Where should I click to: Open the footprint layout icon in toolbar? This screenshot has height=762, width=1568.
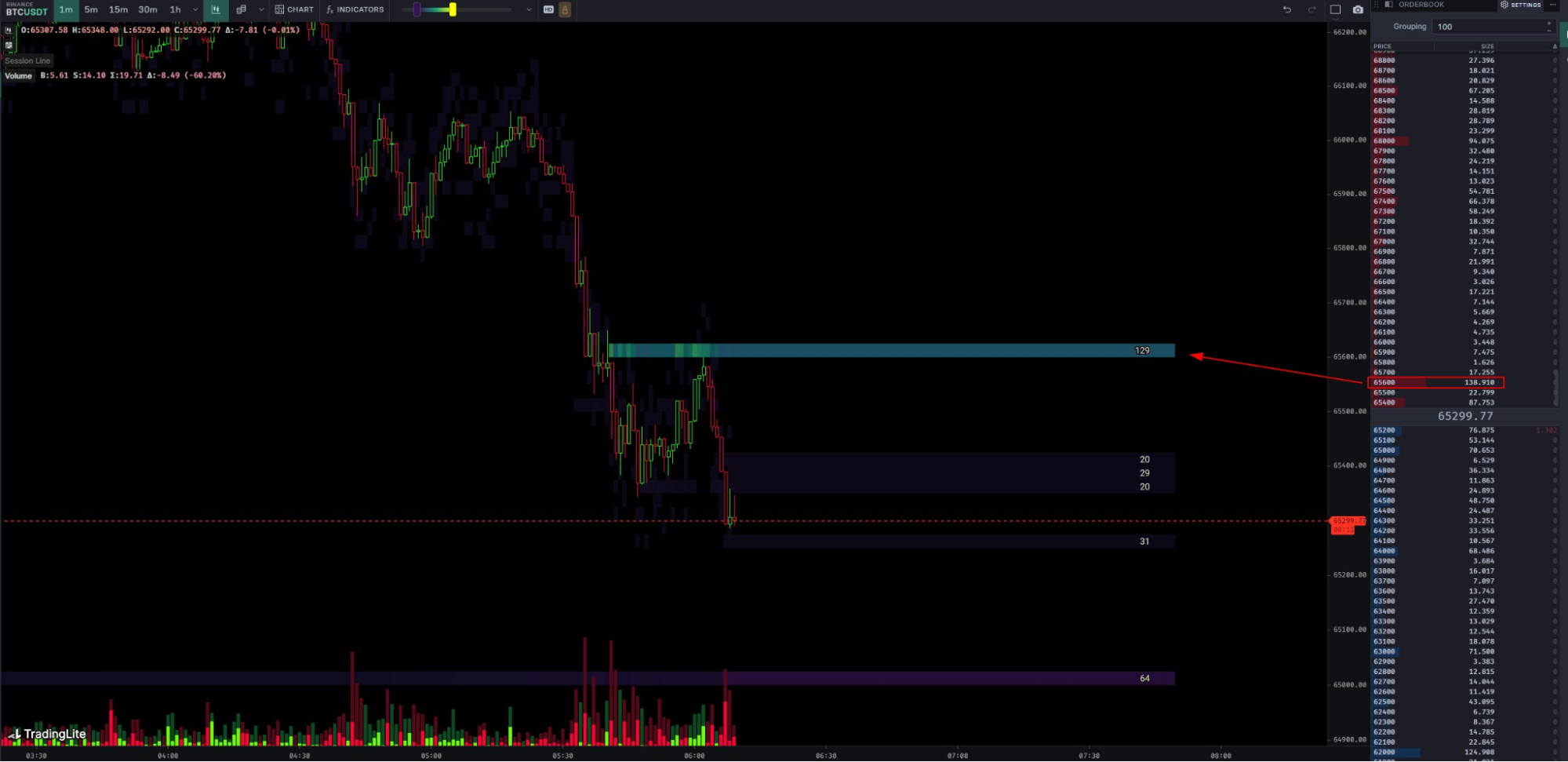tap(242, 9)
